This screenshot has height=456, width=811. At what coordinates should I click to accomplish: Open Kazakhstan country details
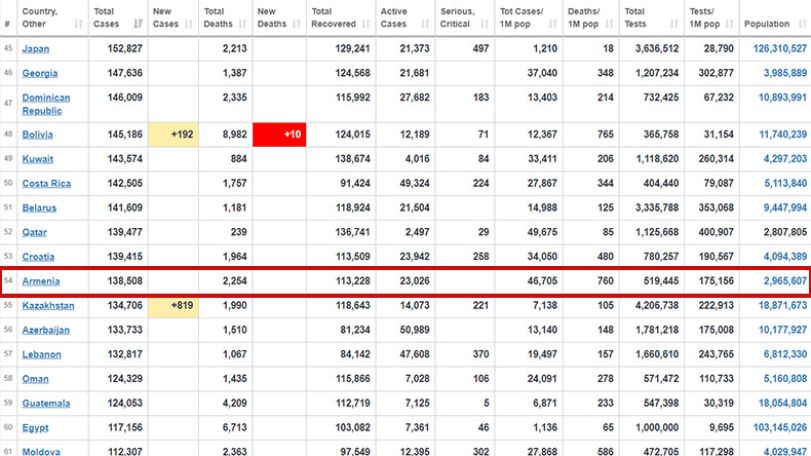(x=48, y=306)
